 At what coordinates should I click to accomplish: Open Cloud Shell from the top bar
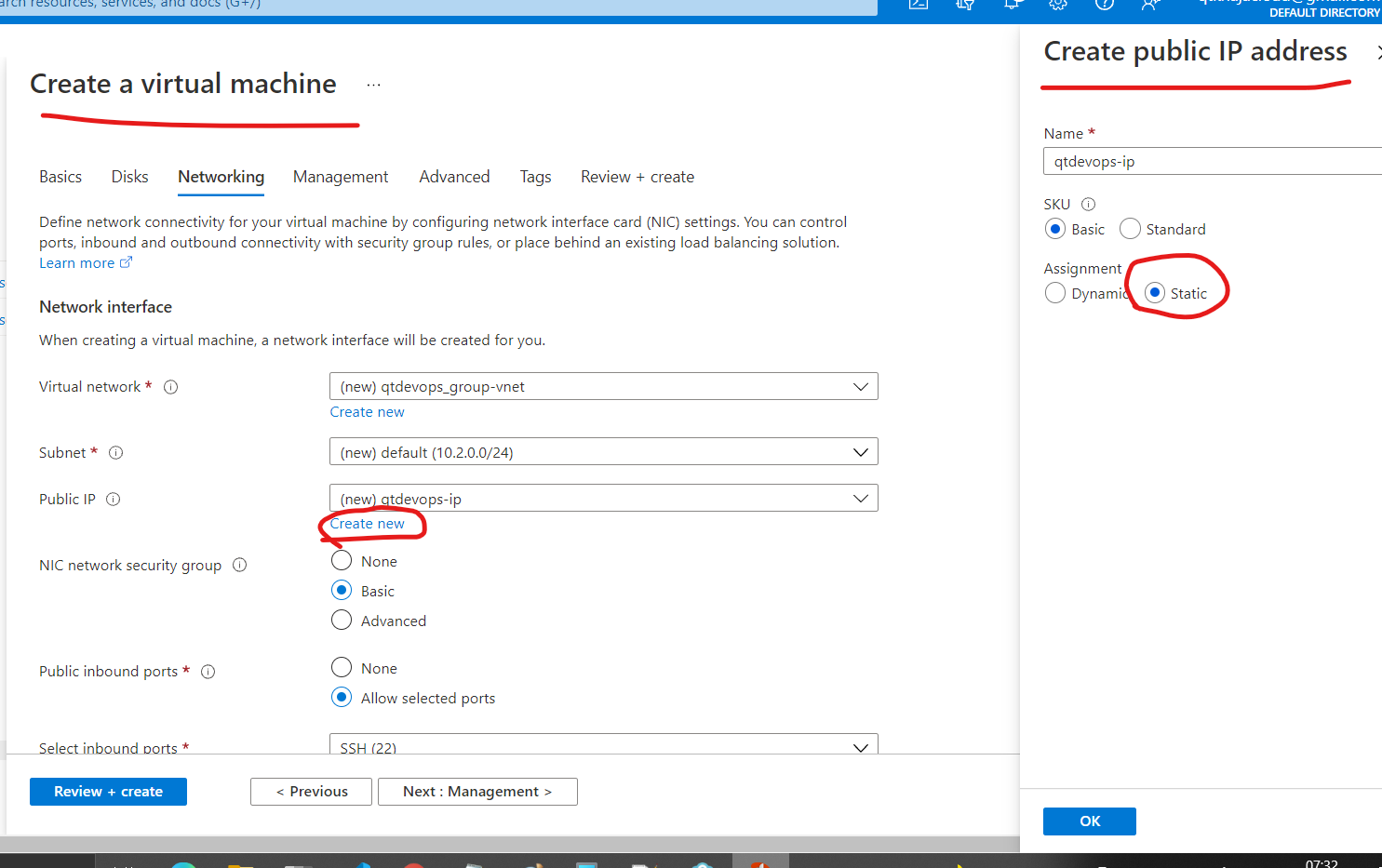919,4
